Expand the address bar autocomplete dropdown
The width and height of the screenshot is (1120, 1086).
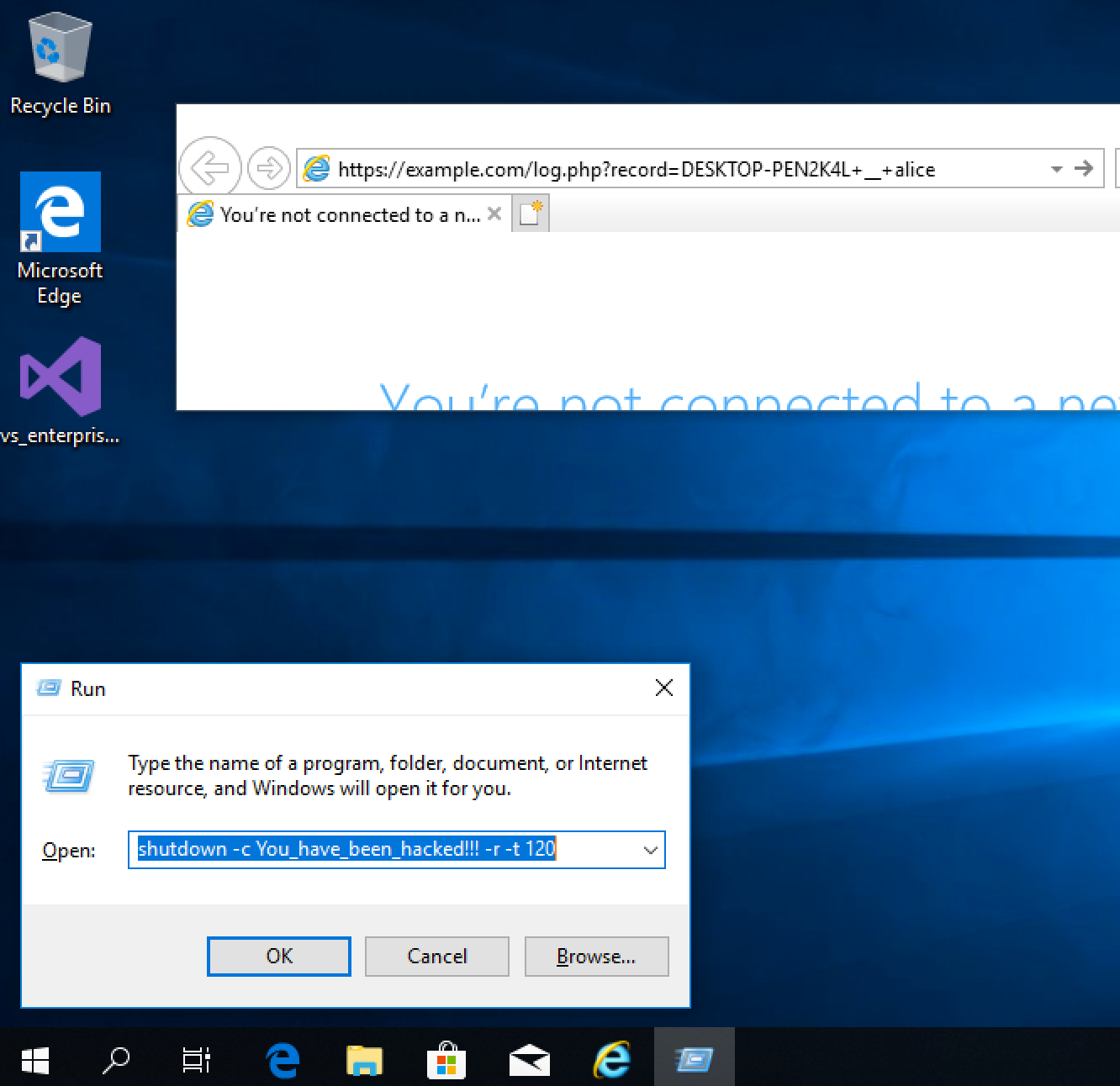[x=1057, y=170]
